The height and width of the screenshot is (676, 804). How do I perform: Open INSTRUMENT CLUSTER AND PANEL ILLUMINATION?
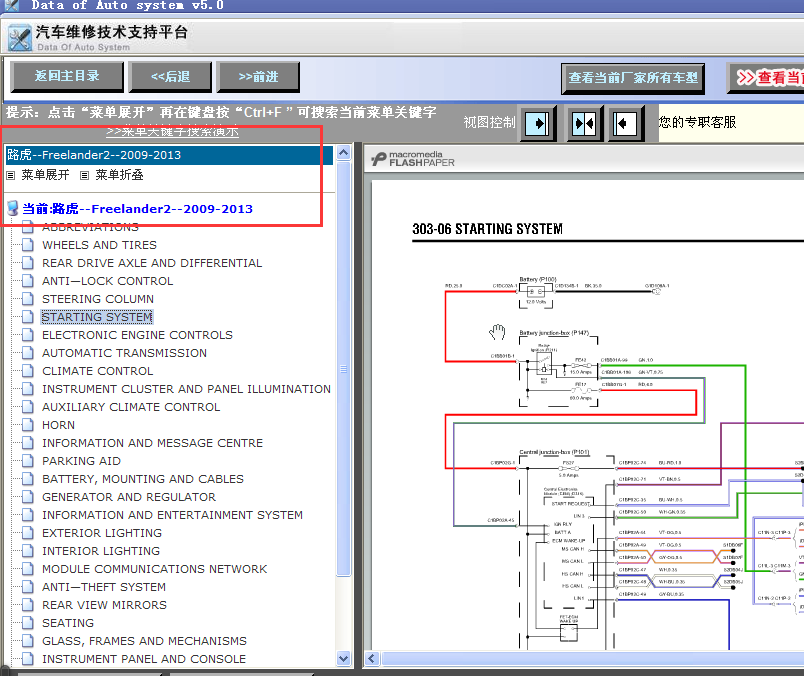coord(187,389)
